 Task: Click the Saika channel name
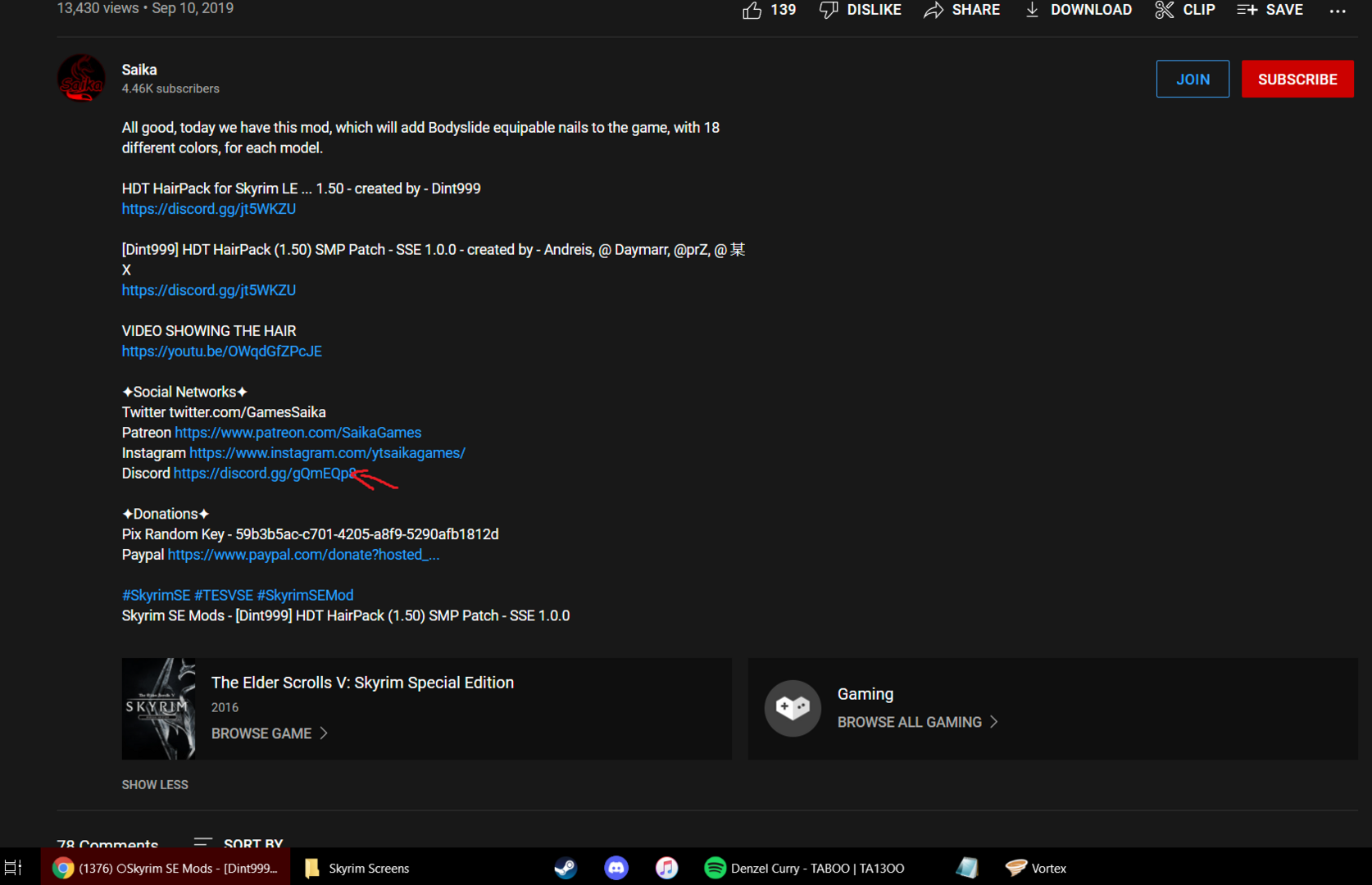tap(139, 70)
